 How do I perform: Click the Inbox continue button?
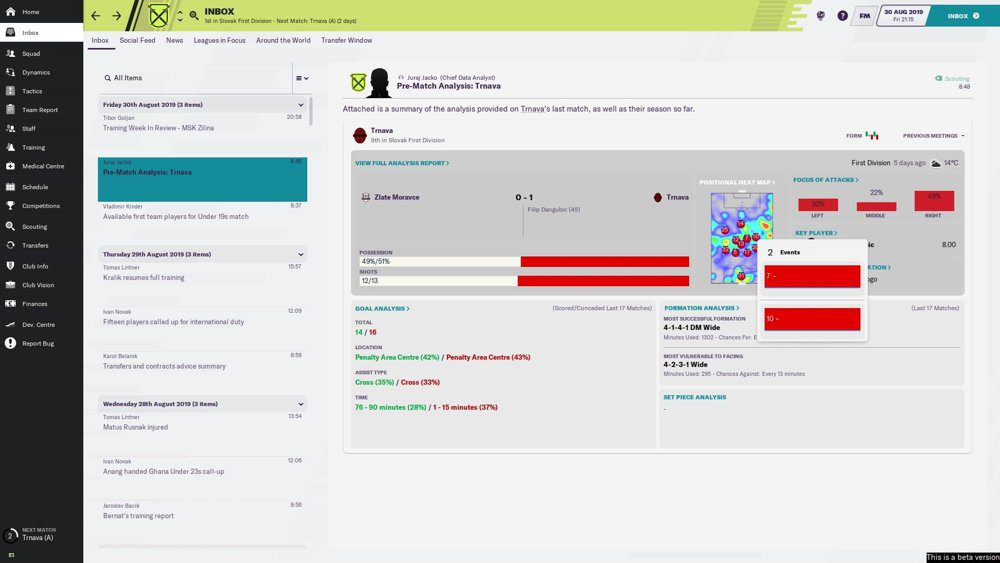[x=963, y=15]
